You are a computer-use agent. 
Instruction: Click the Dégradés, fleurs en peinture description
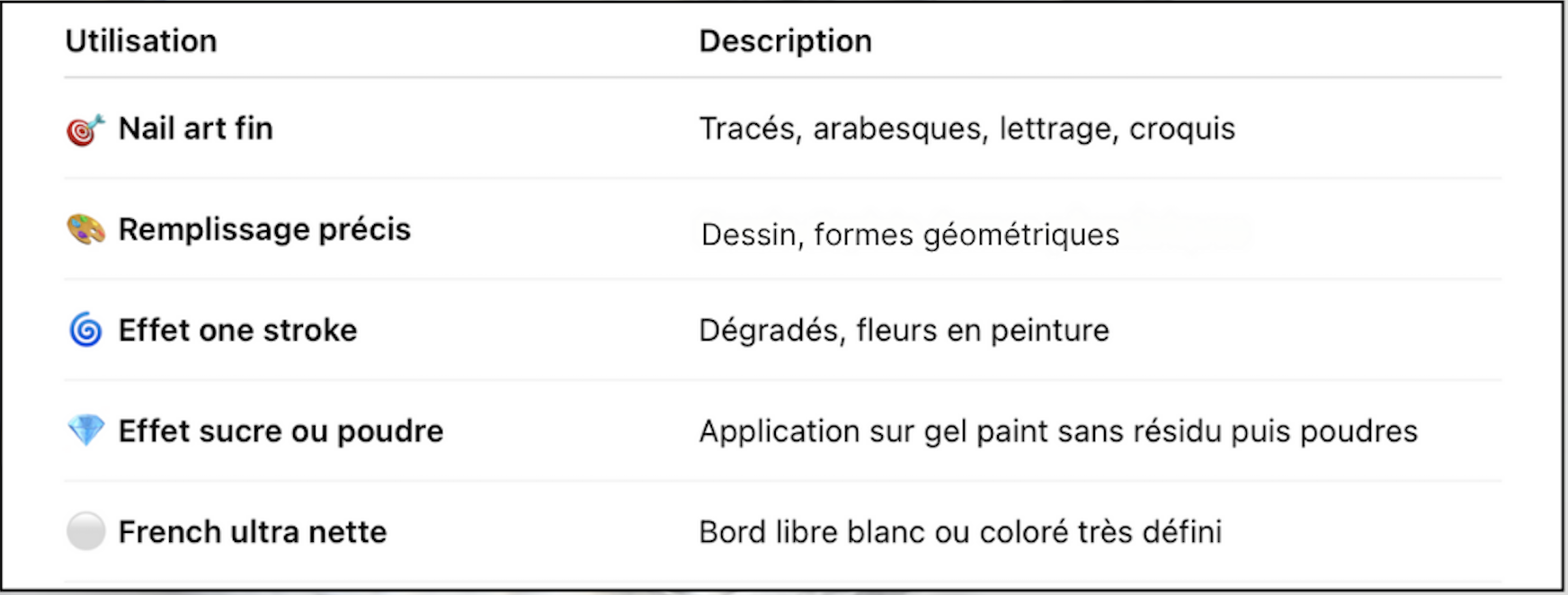(904, 331)
